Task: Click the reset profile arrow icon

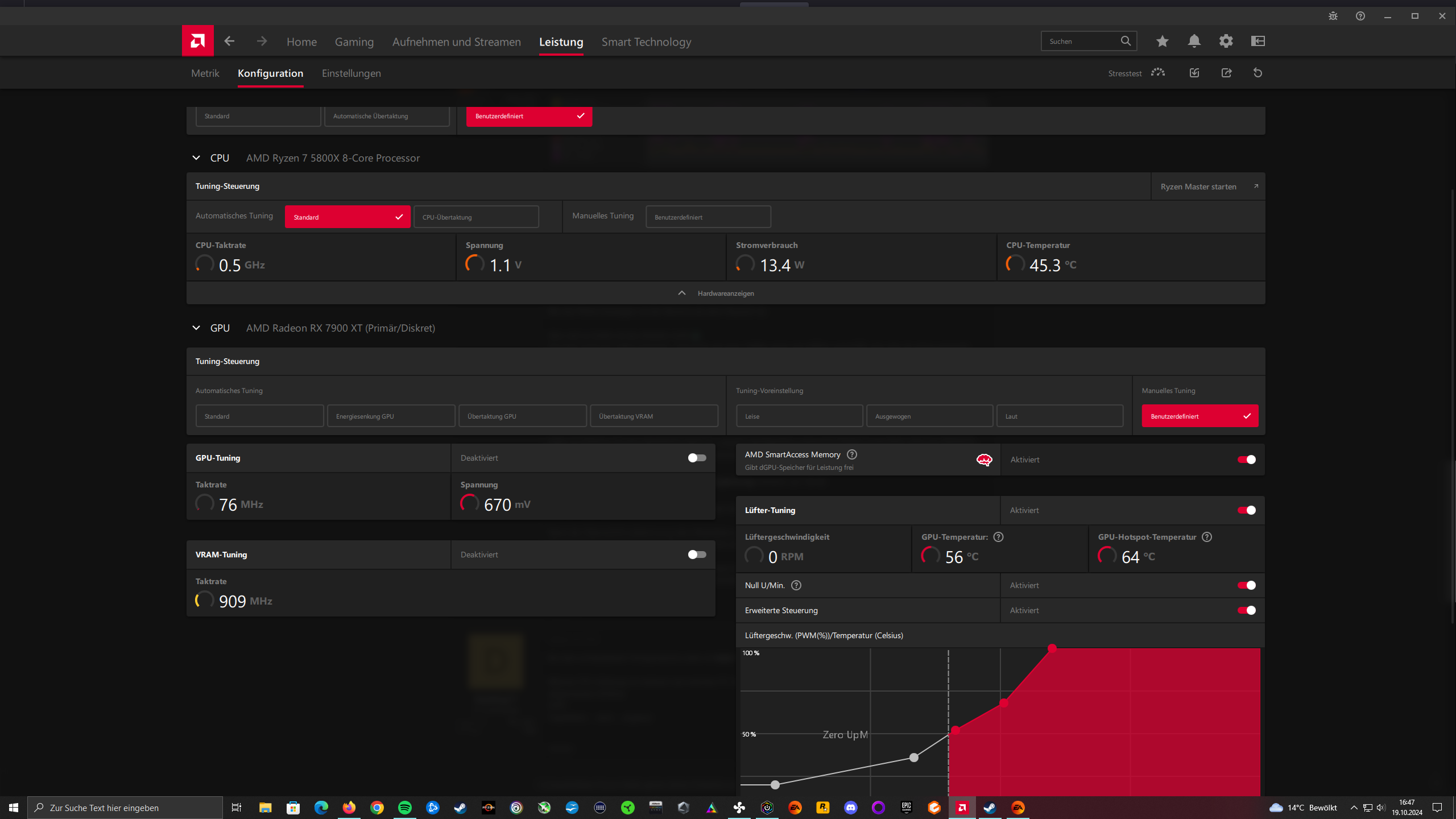Action: click(1258, 73)
